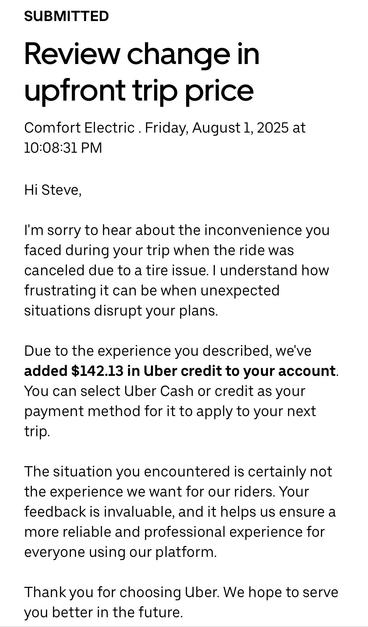368x627 pixels.
Task: Select the 'Review change in upfront trip price' heading
Action: click(142, 72)
